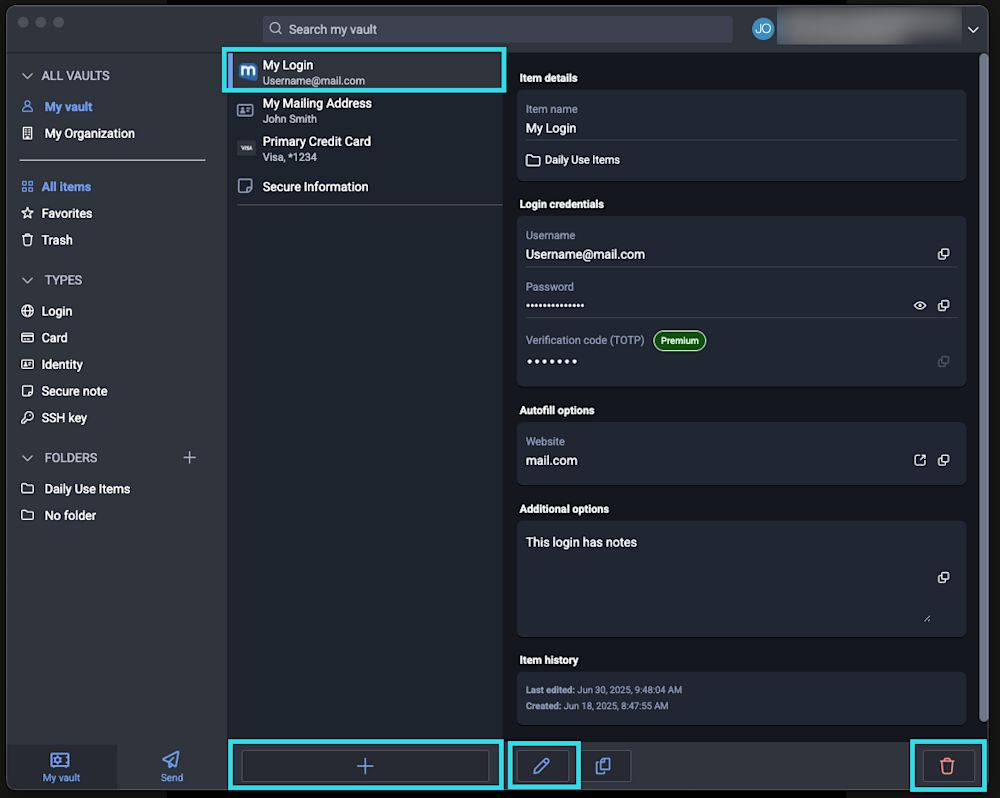The height and width of the screenshot is (798, 1000).
Task: Open the Trash
Action: (57, 240)
